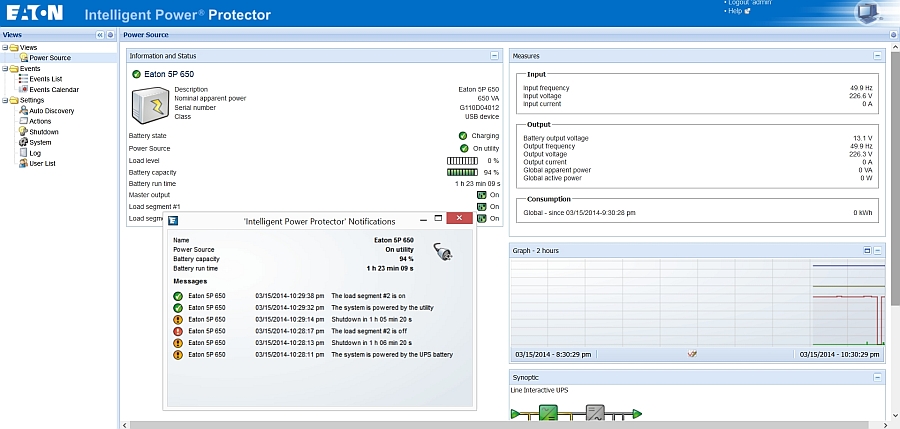Image resolution: width=900 pixels, height=429 pixels.
Task: Click message 'The system is powered by the UPS battery'
Action: point(392,355)
